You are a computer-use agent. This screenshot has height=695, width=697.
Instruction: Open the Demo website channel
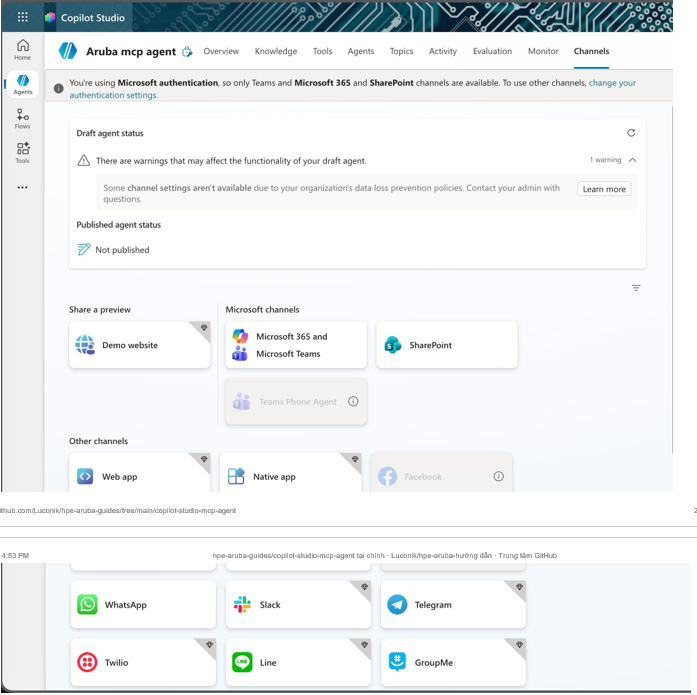point(140,345)
